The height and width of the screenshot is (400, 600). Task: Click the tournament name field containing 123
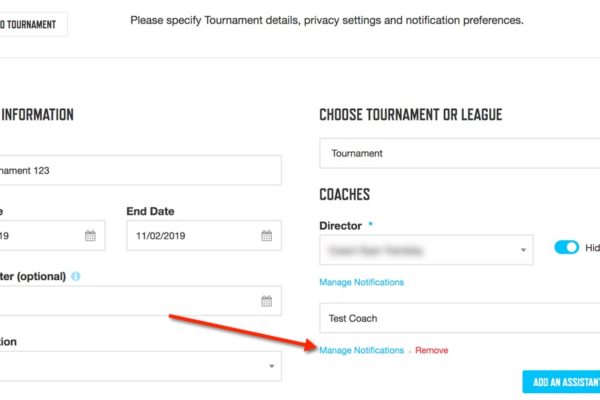(x=141, y=170)
